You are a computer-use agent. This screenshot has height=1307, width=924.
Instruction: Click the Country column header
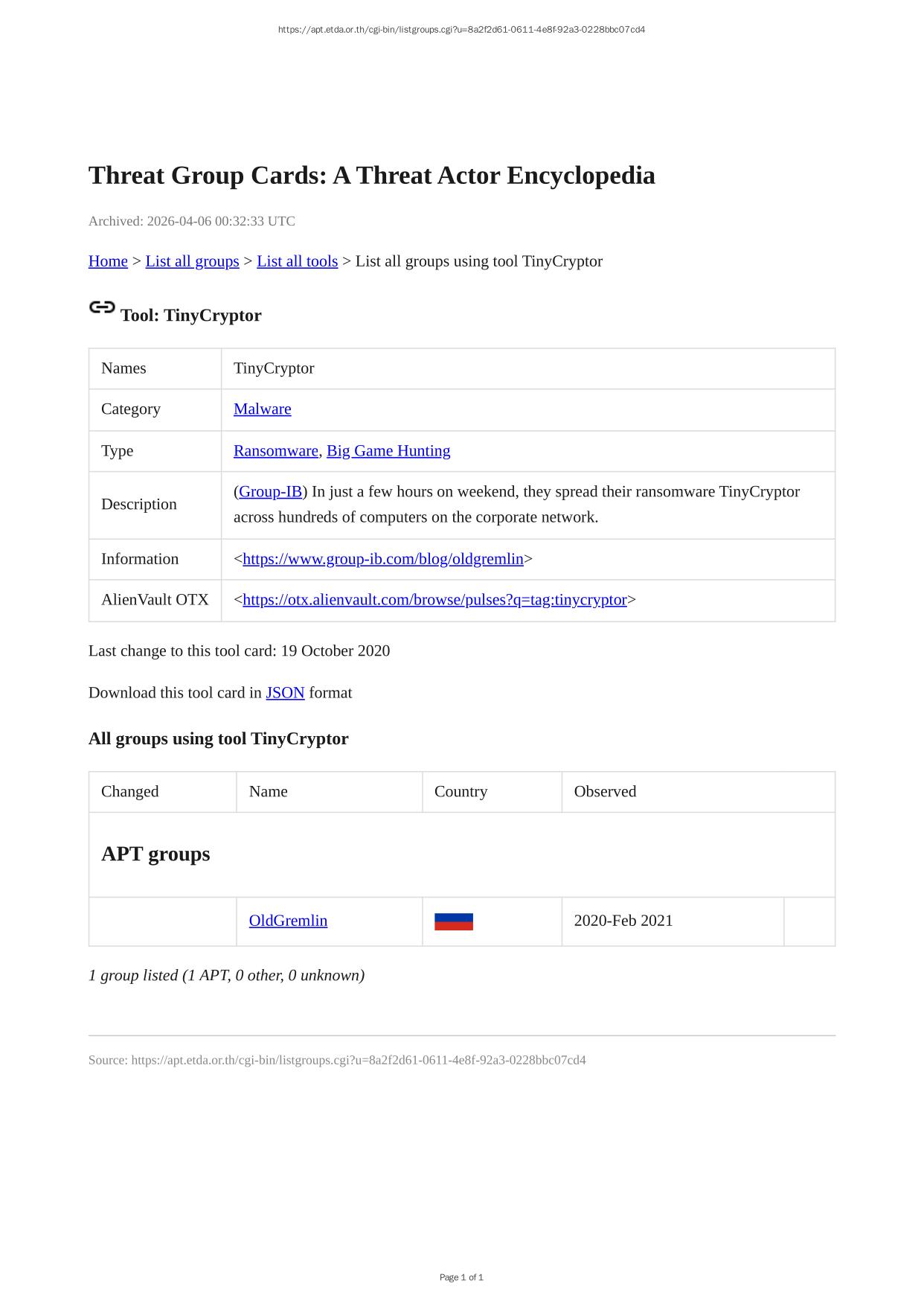pyautogui.click(x=461, y=792)
